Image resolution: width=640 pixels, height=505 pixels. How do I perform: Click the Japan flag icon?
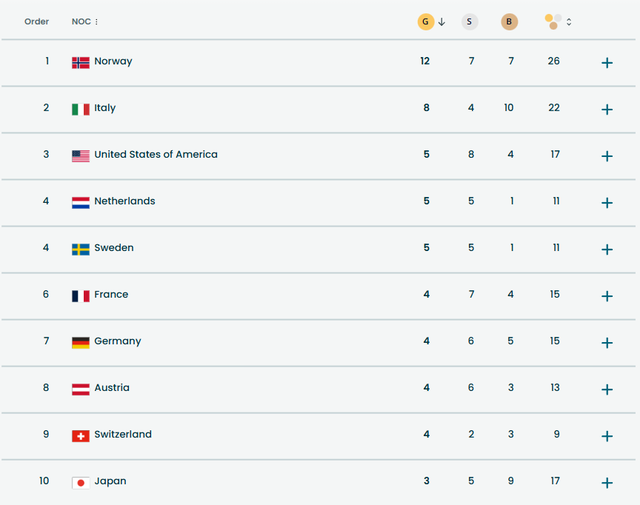[81, 482]
